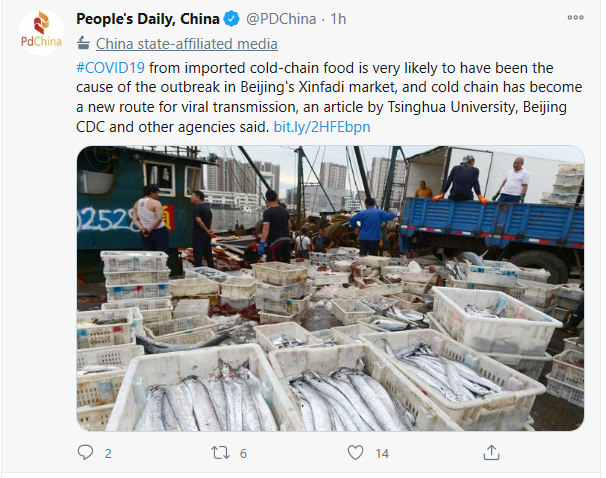The height and width of the screenshot is (478, 606).
Task: Click the tweet body text to expand
Action: pos(329,97)
